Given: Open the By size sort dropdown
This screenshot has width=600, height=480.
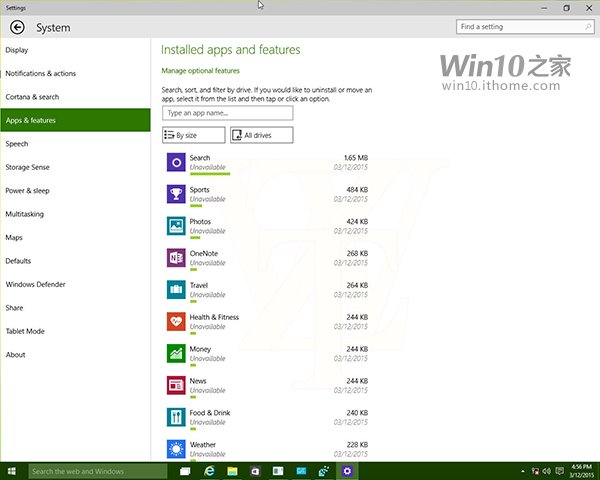Looking at the screenshot, I should click(194, 135).
